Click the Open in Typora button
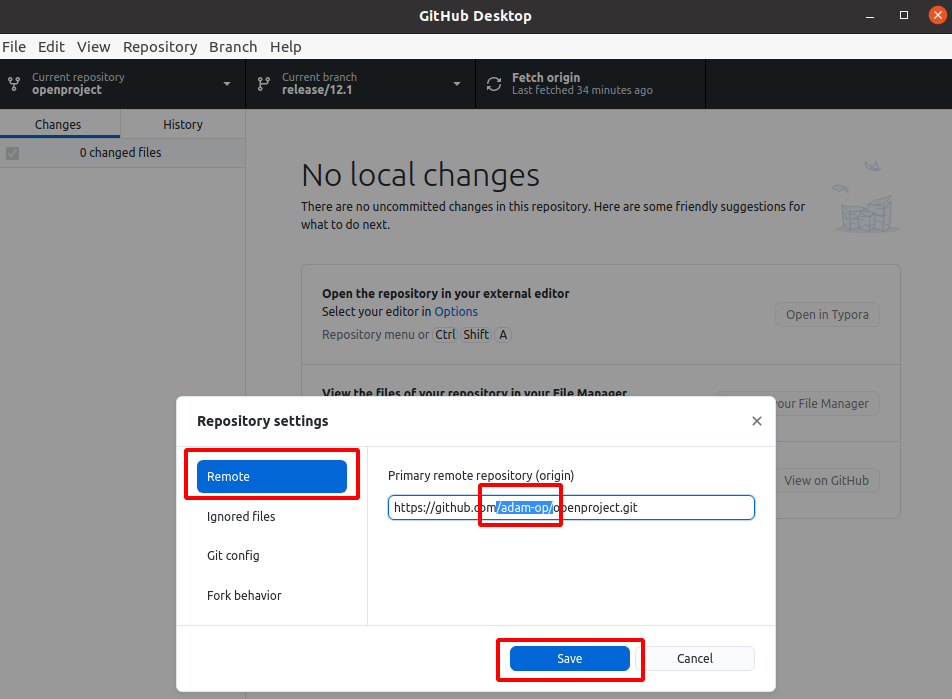The width and height of the screenshot is (952, 699). point(826,315)
